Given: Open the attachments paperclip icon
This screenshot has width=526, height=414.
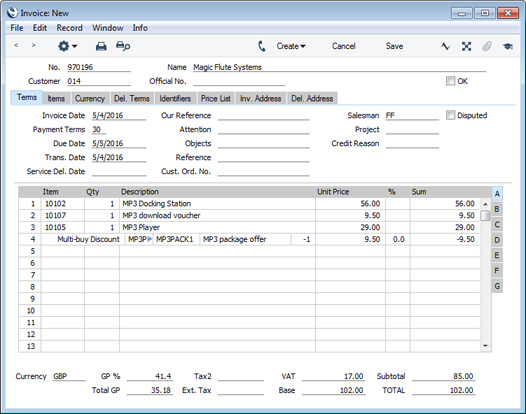Looking at the screenshot, I should 487,46.
